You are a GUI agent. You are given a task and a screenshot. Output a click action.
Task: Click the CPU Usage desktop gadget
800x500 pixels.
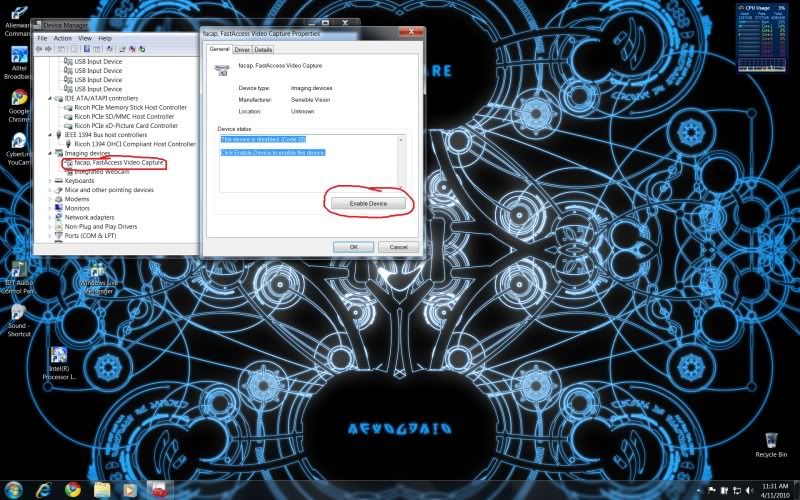(x=762, y=37)
